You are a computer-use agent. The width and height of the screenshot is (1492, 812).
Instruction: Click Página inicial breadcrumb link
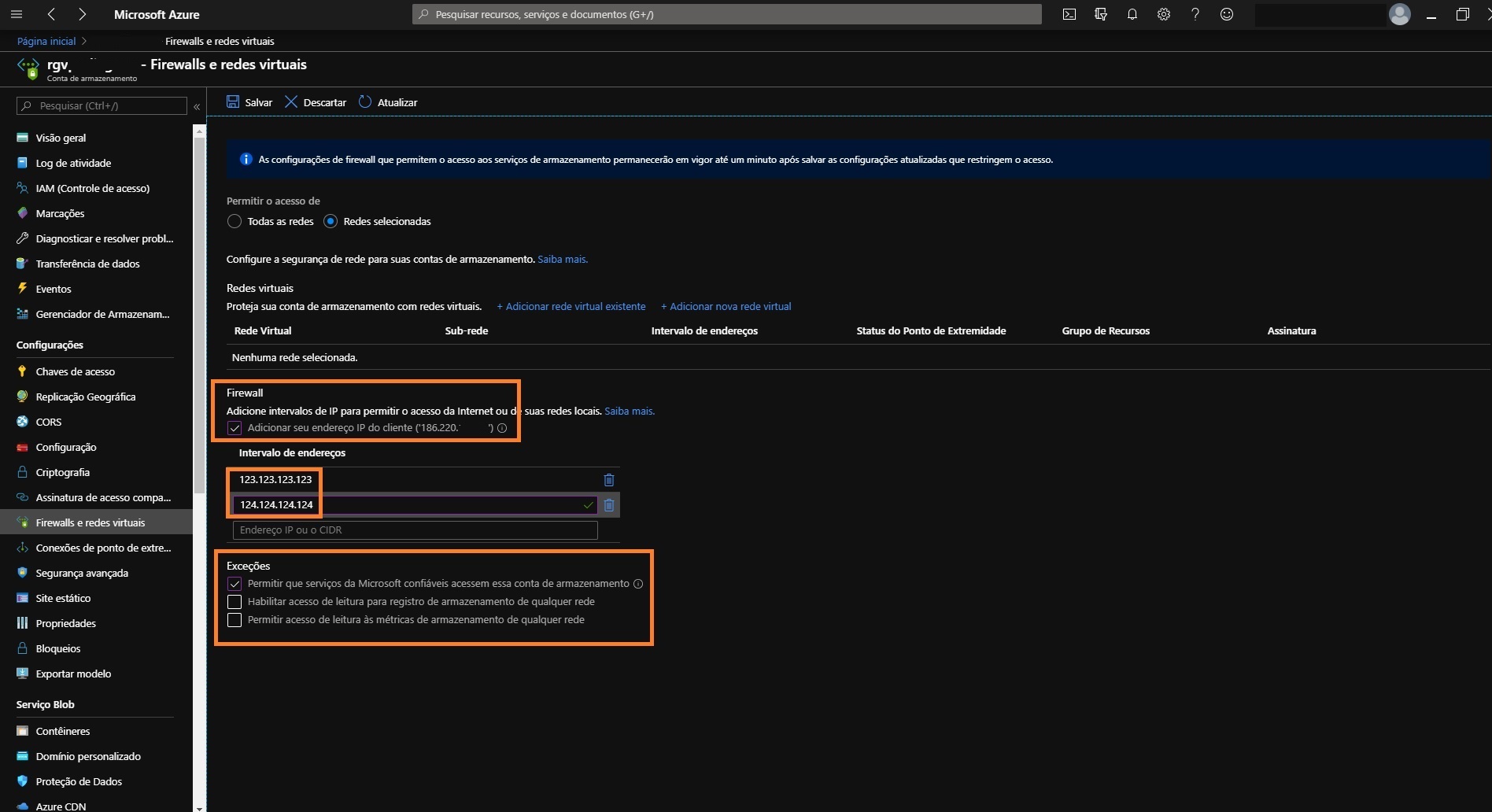46,41
